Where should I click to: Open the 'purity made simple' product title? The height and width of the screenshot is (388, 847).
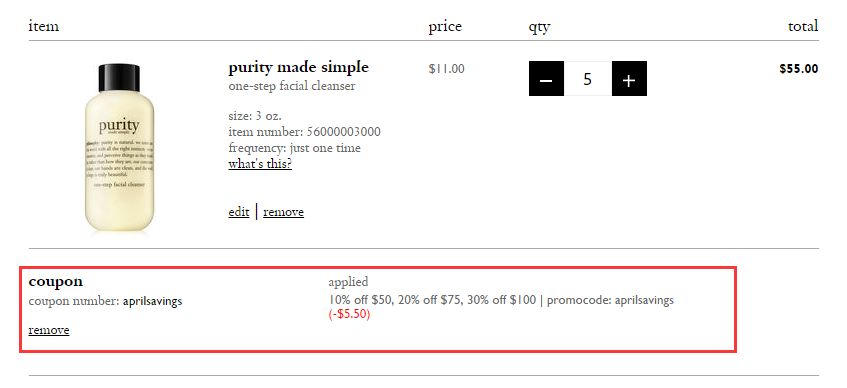[299, 68]
